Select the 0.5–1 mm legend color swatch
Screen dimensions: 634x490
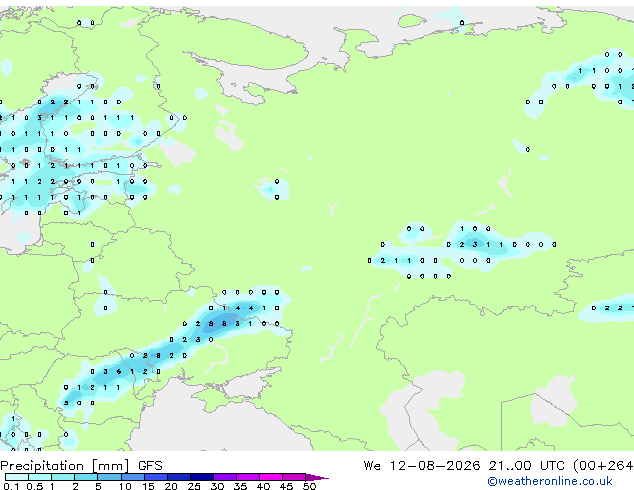tap(40, 477)
